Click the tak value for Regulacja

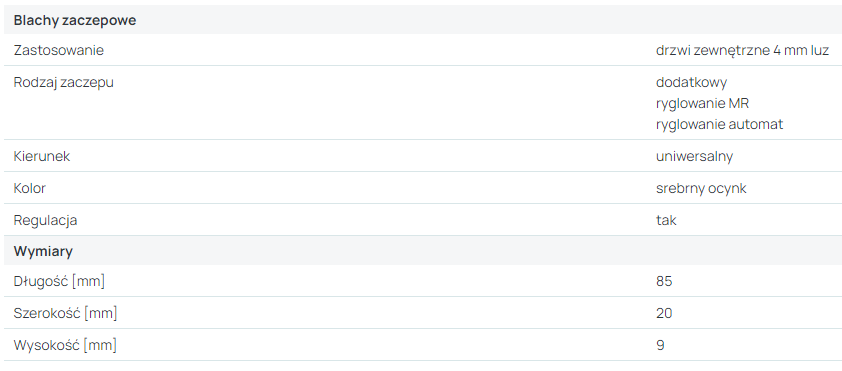click(x=666, y=220)
